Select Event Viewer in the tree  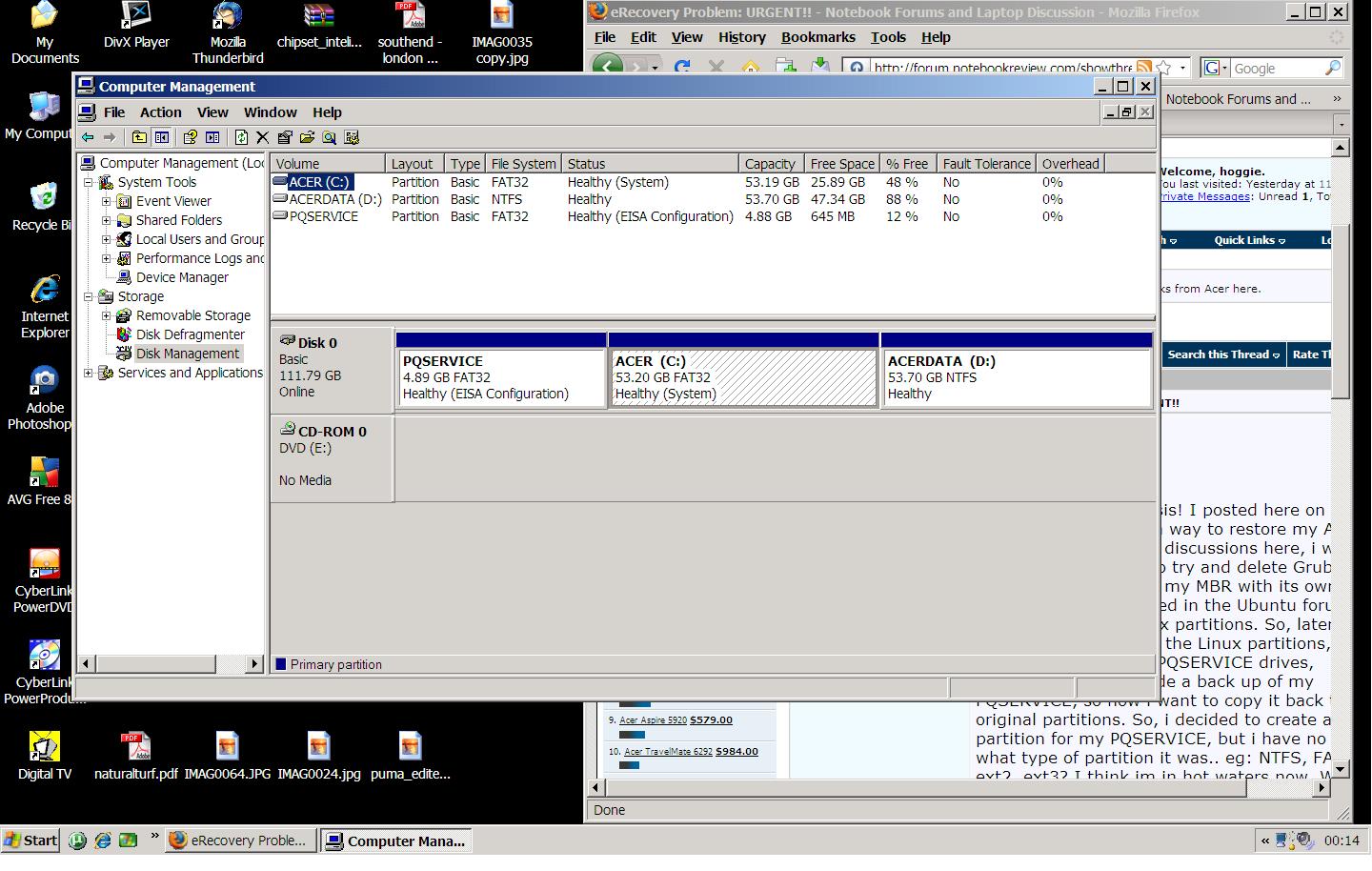(173, 201)
